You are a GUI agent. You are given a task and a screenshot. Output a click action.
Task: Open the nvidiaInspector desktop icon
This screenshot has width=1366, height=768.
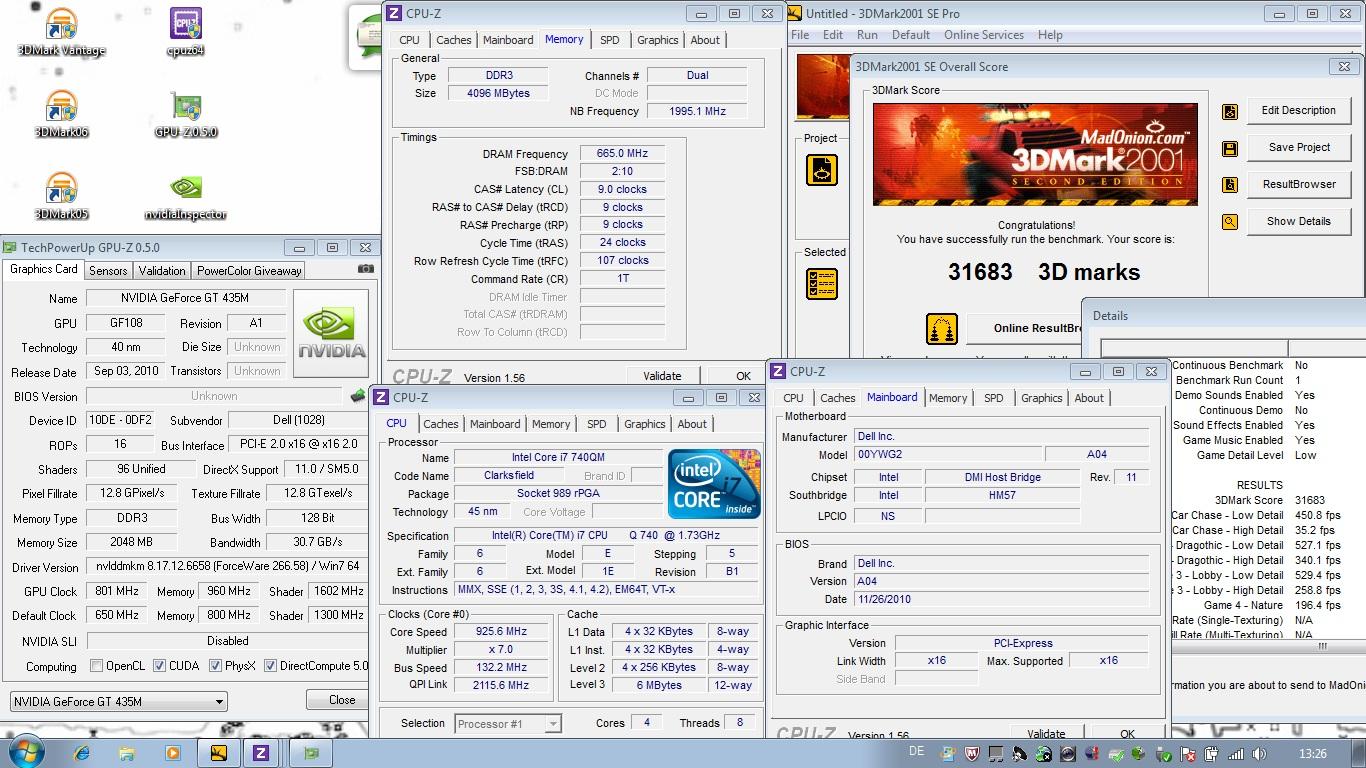pyautogui.click(x=186, y=195)
